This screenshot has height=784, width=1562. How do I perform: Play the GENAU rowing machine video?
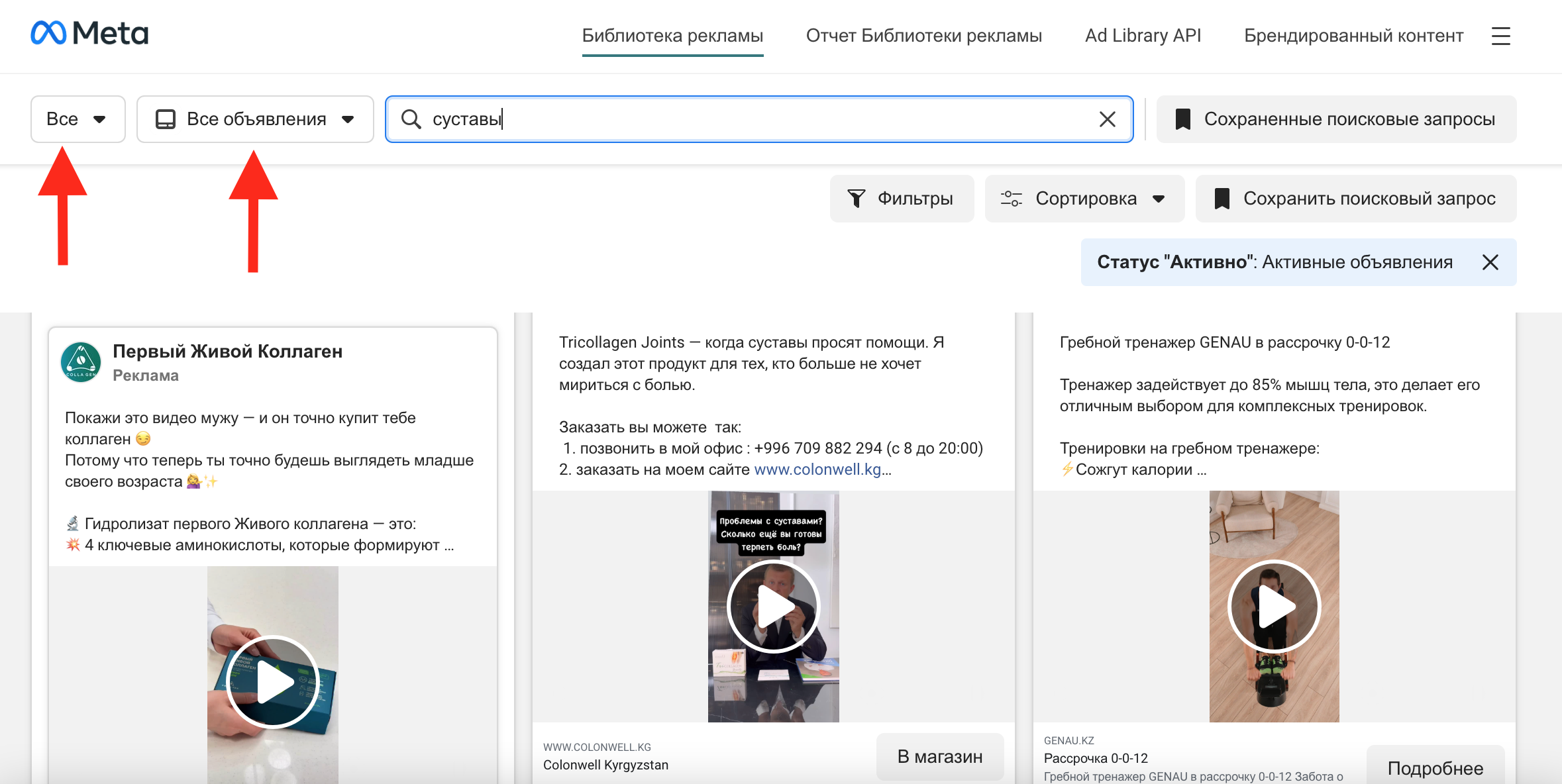pyautogui.click(x=1274, y=607)
